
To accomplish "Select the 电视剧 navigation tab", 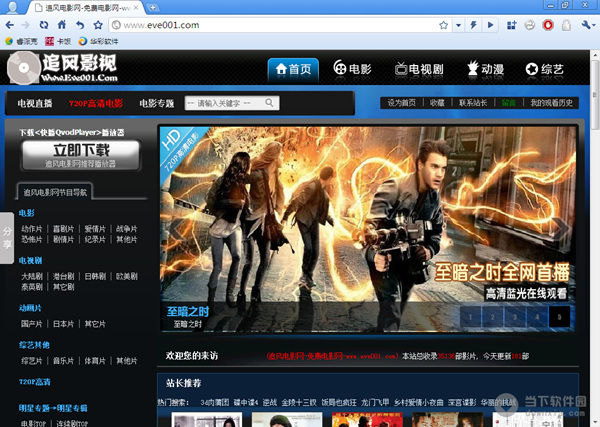I will click(x=419, y=69).
